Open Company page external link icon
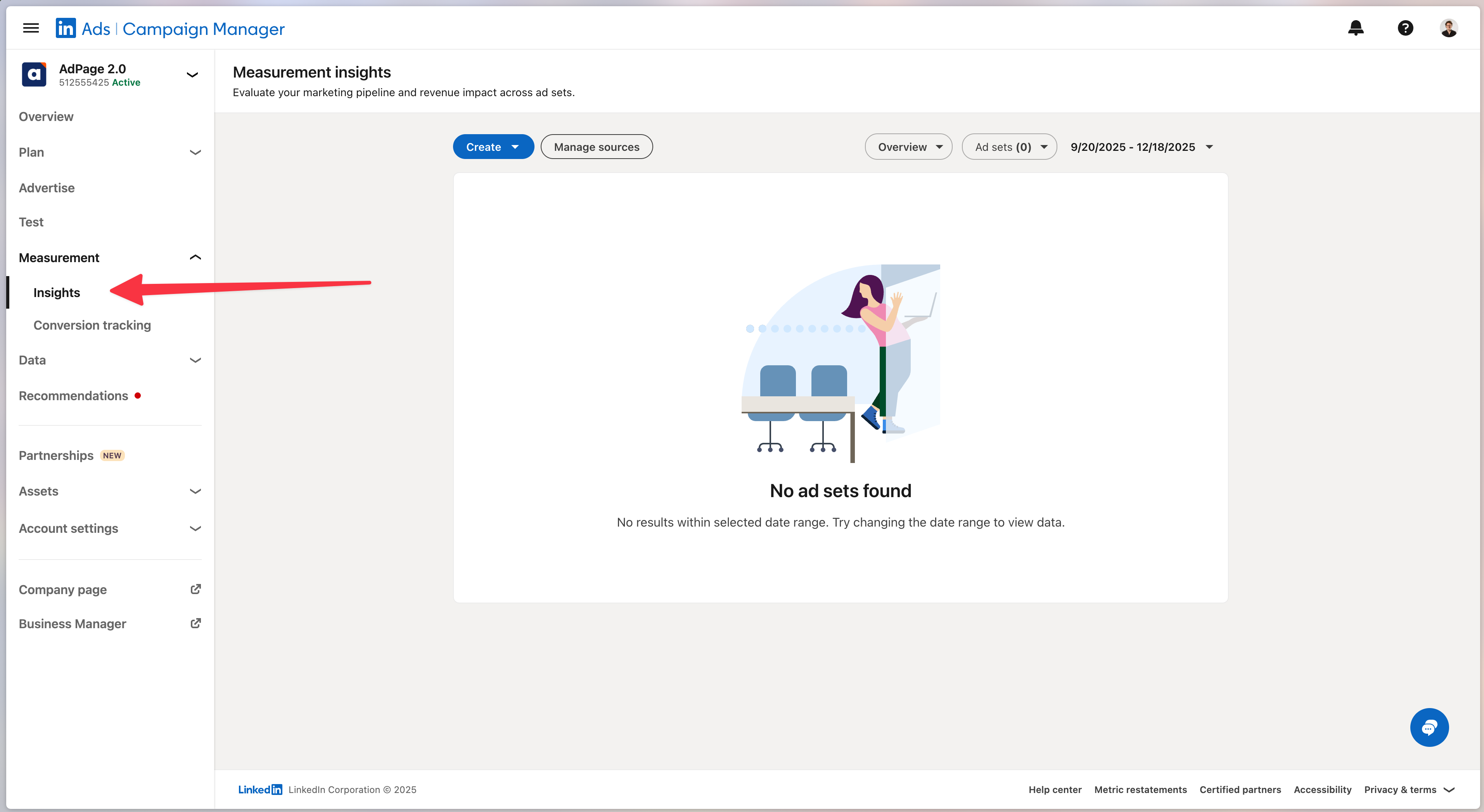Image resolution: width=1484 pixels, height=812 pixels. [195, 589]
